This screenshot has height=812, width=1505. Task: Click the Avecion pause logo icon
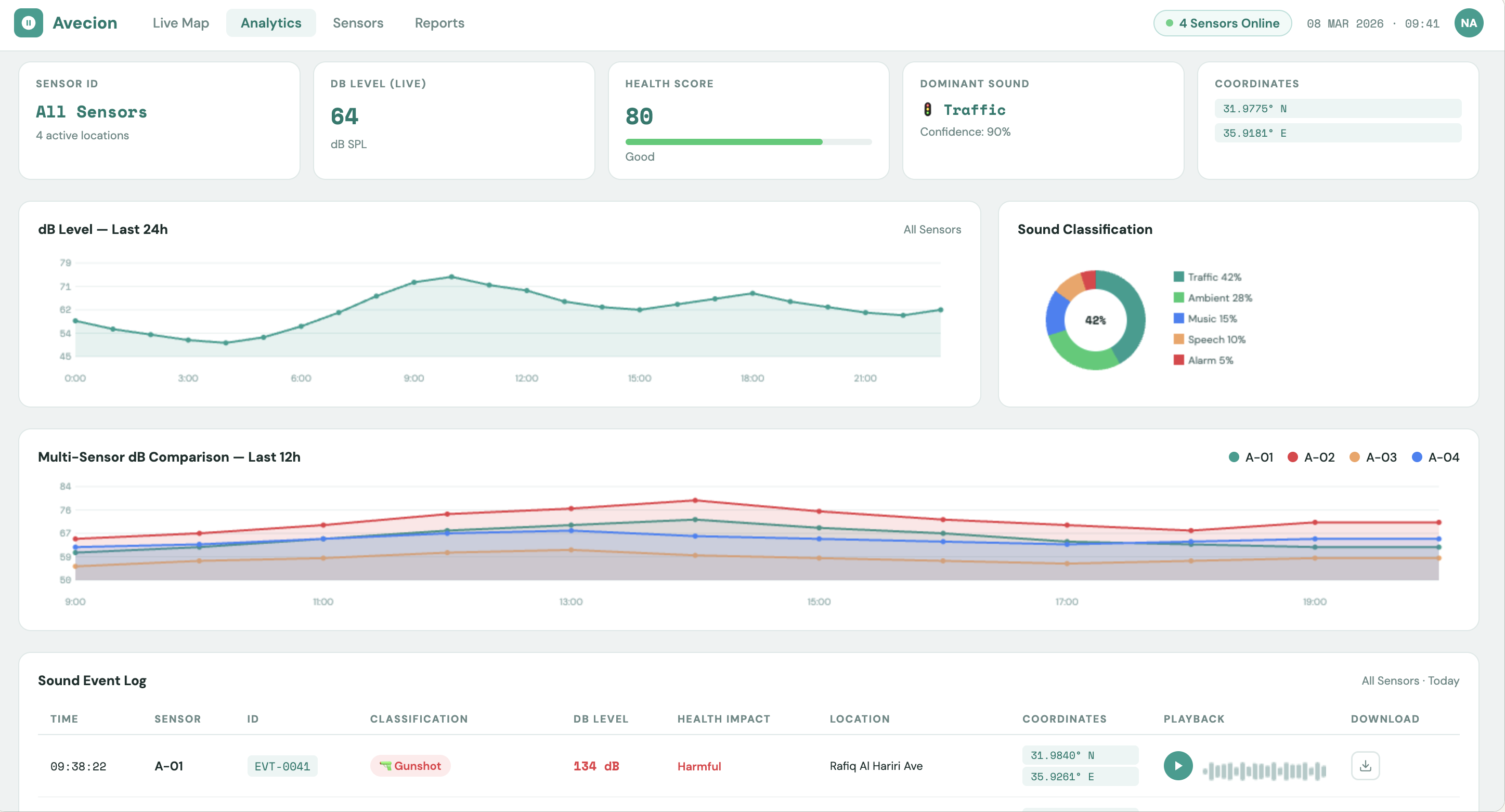28,23
